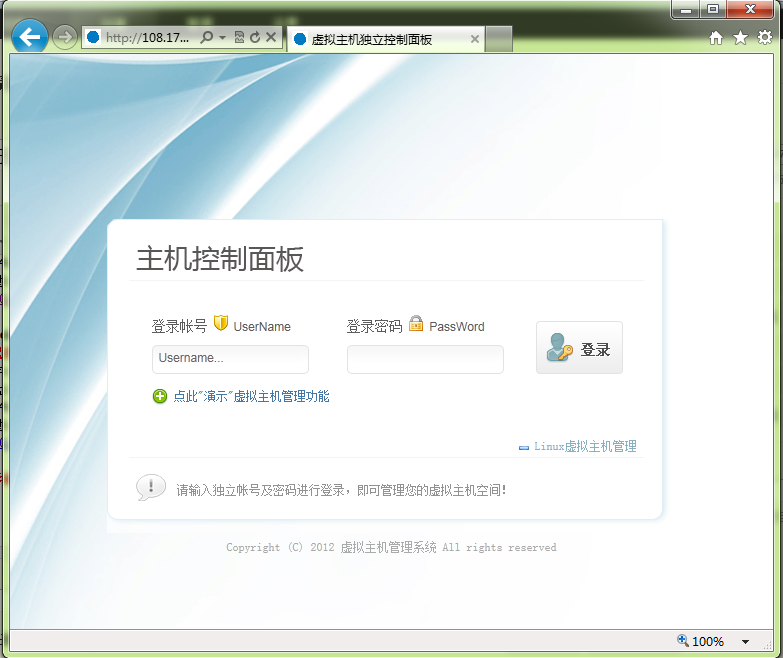Expand the zoom level dropdown arrow
Image resolution: width=783 pixels, height=658 pixels.
pyautogui.click(x=745, y=642)
